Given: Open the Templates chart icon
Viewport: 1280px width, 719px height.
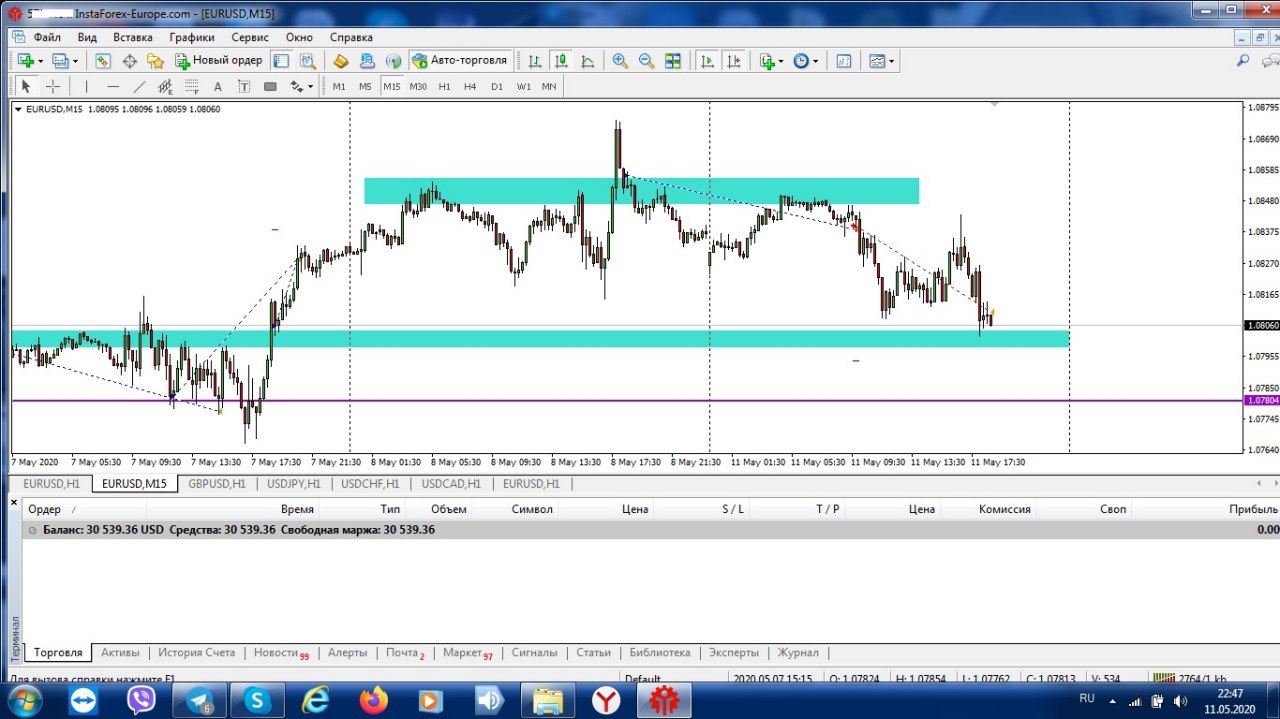Looking at the screenshot, I should 843,61.
